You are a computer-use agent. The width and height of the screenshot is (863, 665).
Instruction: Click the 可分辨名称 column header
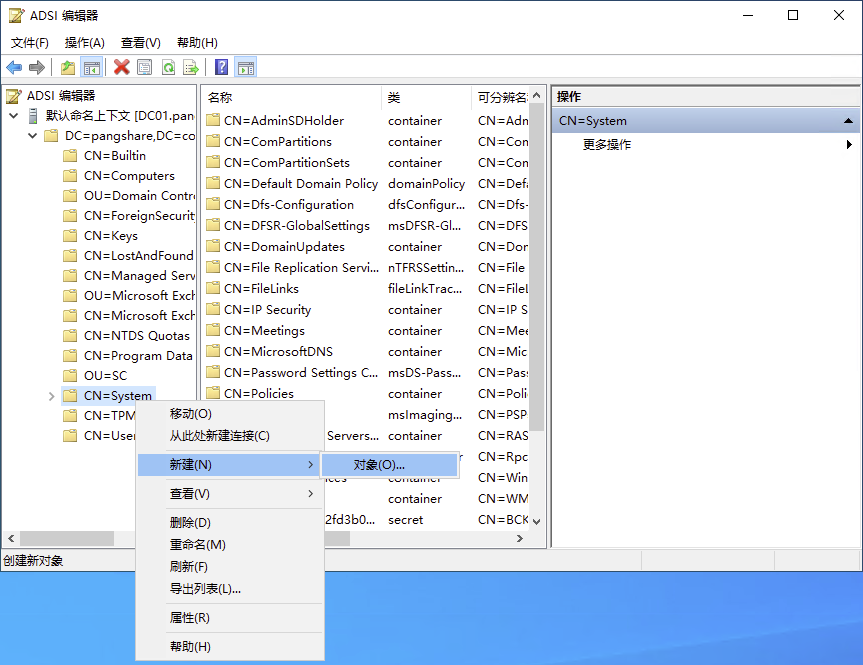[501, 97]
